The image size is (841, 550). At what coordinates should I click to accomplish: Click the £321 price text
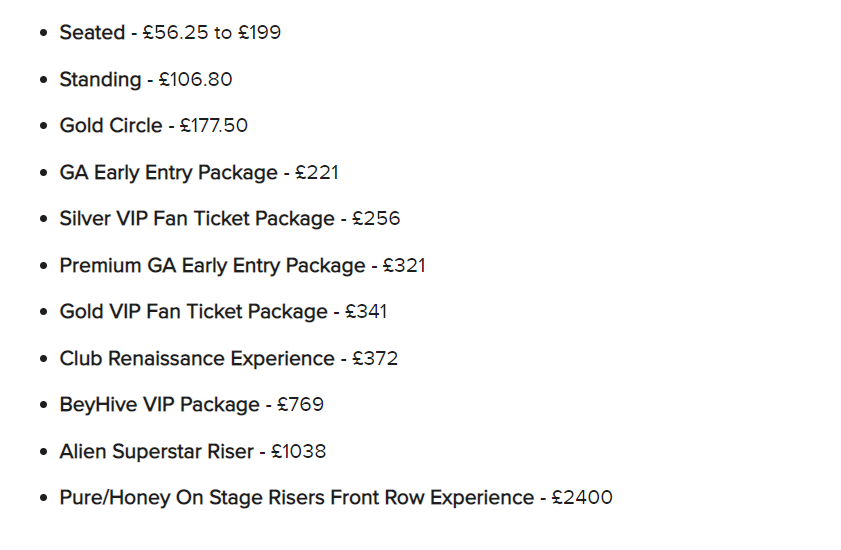coord(404,266)
